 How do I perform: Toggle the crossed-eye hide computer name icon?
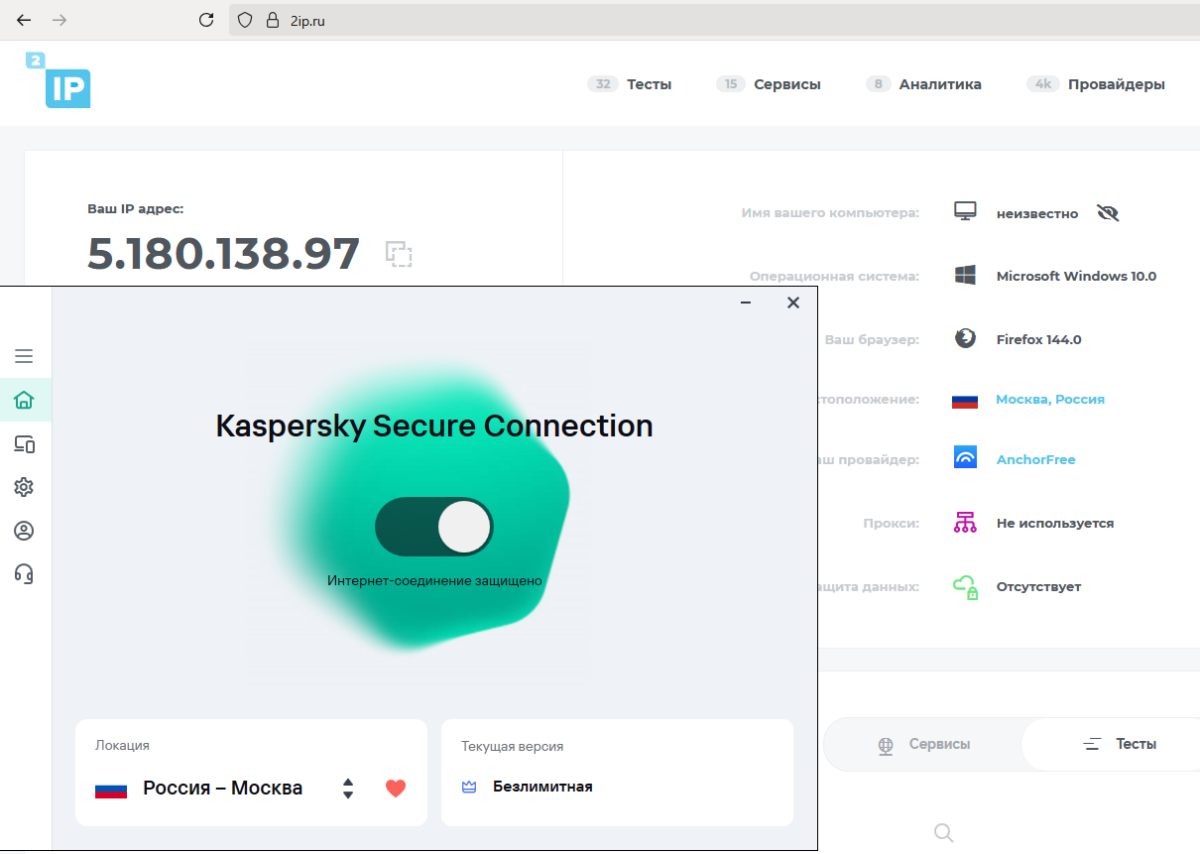pos(1107,213)
